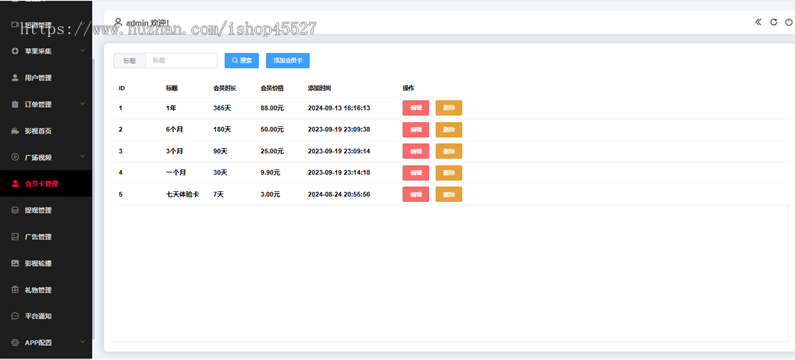
Task: Click the ID column header
Action: [122, 88]
